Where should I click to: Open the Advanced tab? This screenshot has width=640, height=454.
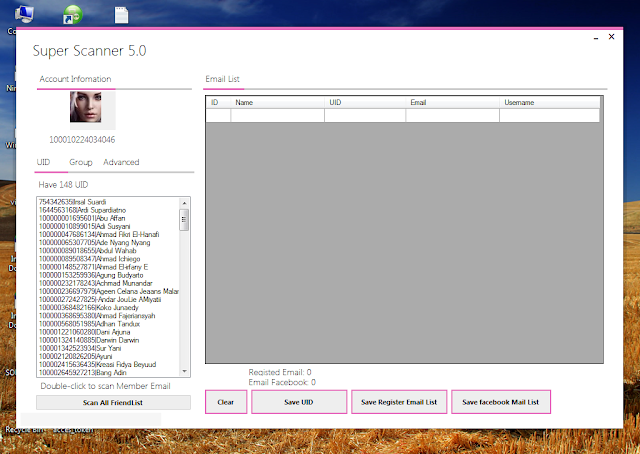(x=121, y=162)
